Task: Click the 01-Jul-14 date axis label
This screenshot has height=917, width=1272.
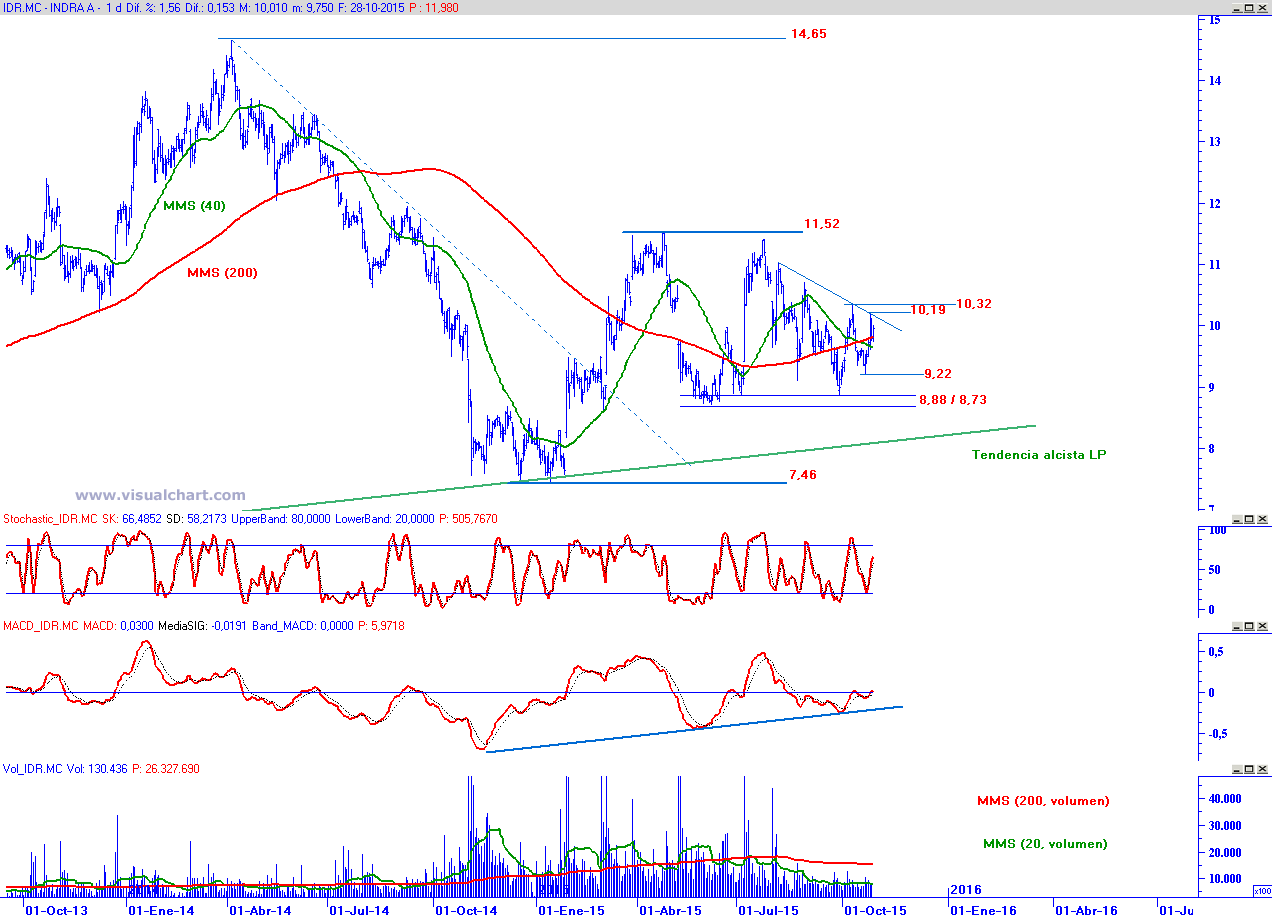Action: point(359,910)
